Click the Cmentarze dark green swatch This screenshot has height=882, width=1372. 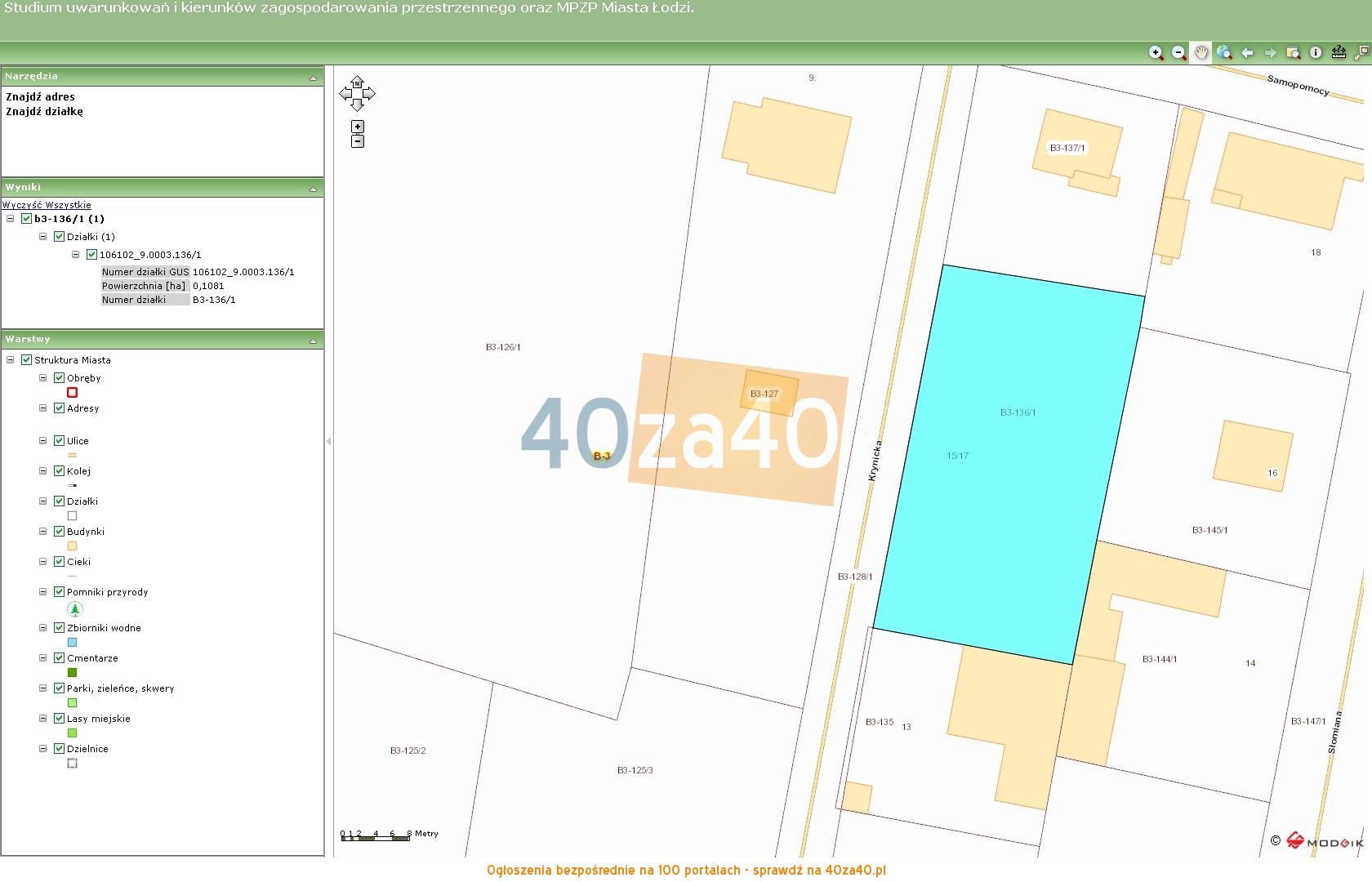[x=72, y=673]
